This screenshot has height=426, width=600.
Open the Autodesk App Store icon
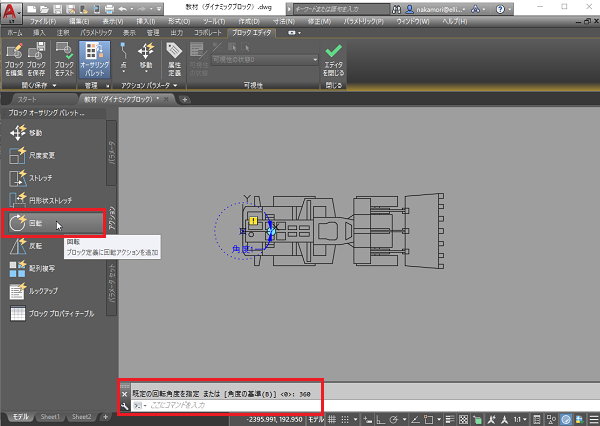[x=476, y=9]
